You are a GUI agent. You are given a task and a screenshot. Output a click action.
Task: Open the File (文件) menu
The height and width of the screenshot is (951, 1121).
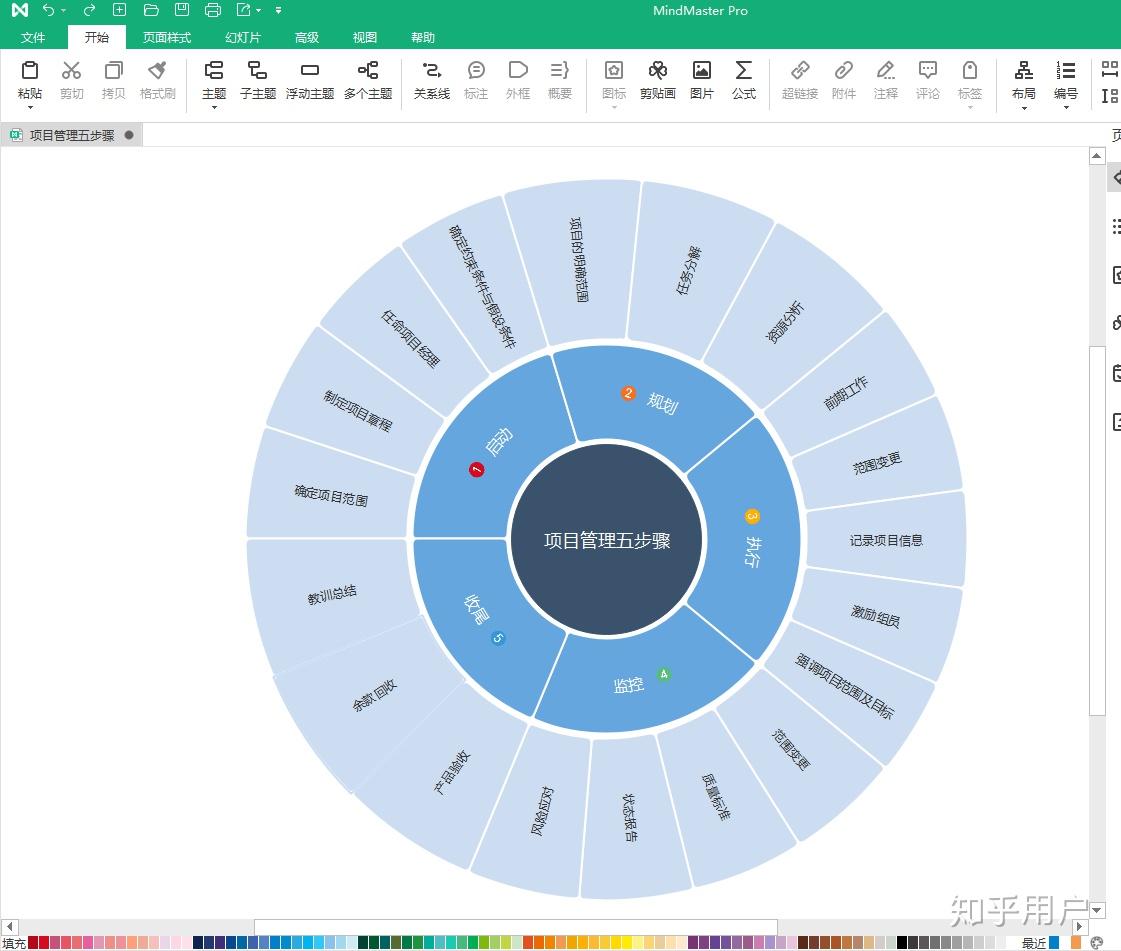coord(33,37)
